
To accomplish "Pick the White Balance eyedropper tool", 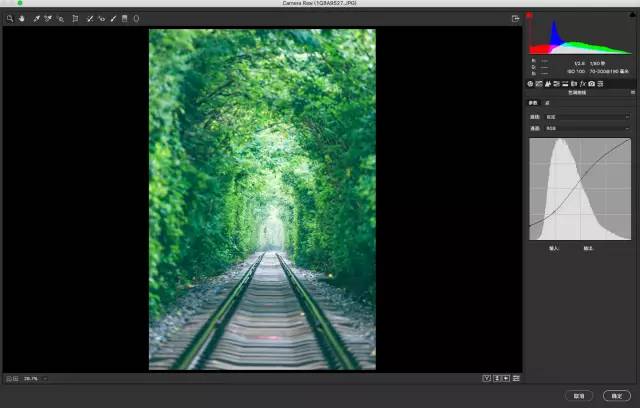I will tap(34, 18).
